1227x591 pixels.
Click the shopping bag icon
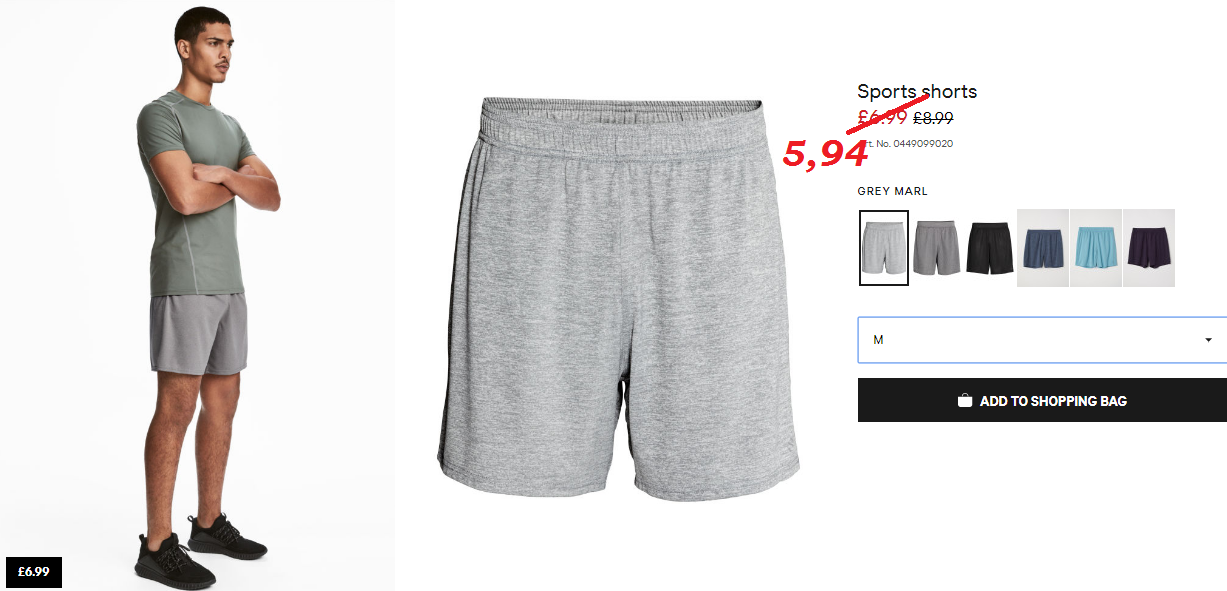[x=965, y=401]
